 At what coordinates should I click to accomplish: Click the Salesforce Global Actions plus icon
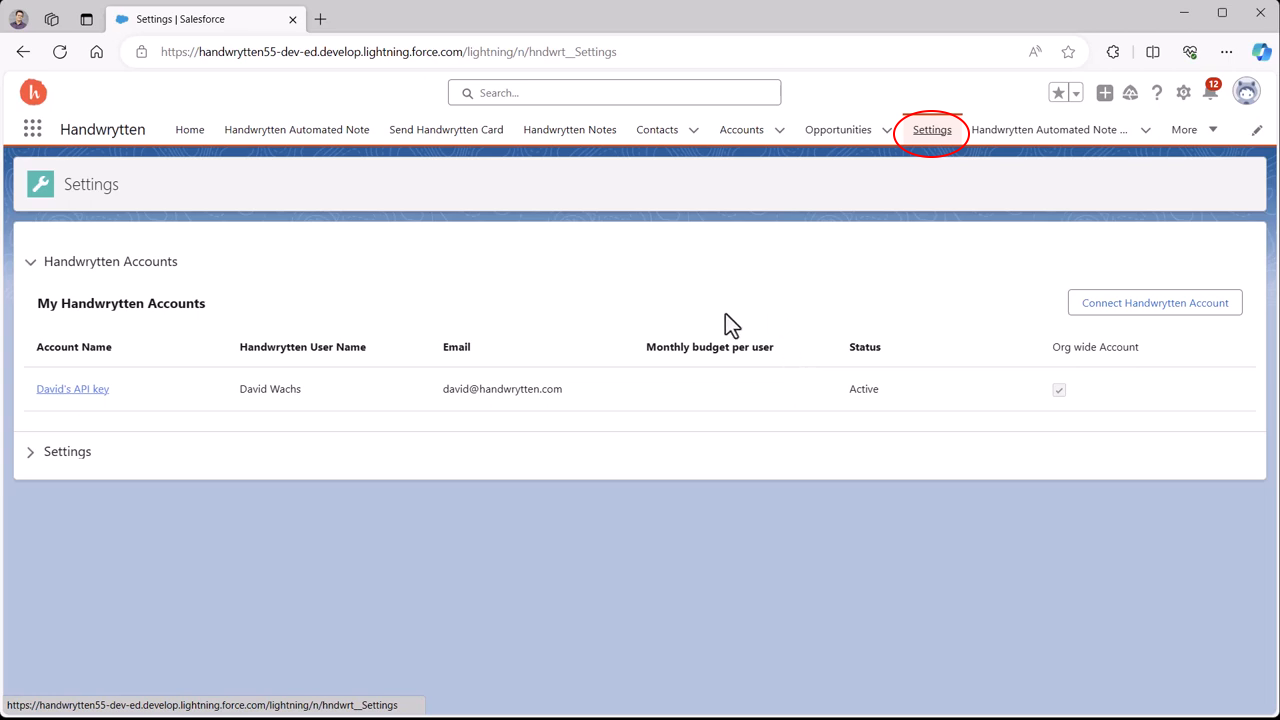pos(1104,92)
